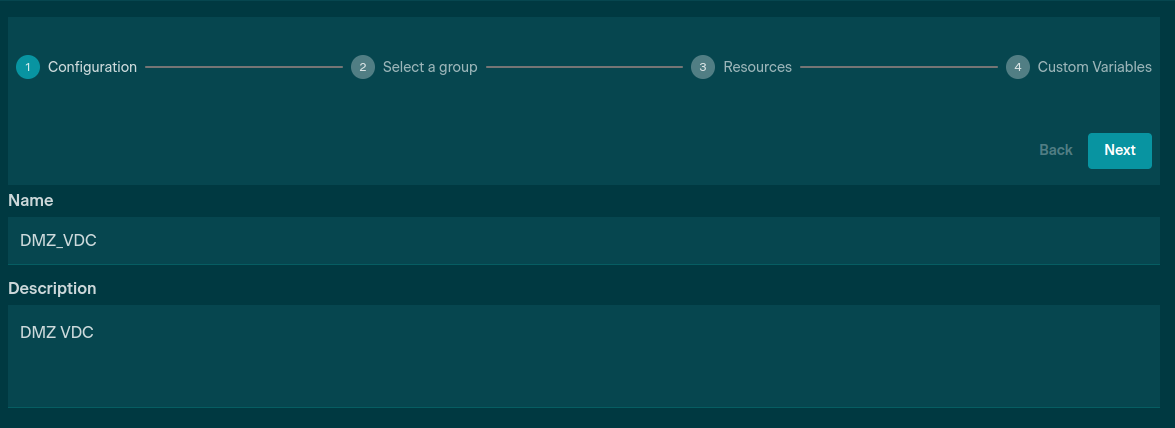Click the step 1 circle icon
Viewport: 1175px width, 428px height.
(28, 67)
